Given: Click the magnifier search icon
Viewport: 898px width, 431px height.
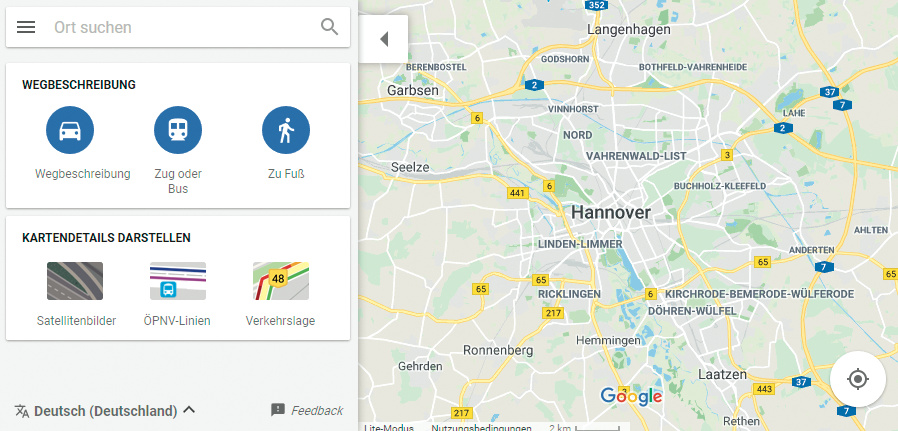Looking at the screenshot, I should point(329,27).
